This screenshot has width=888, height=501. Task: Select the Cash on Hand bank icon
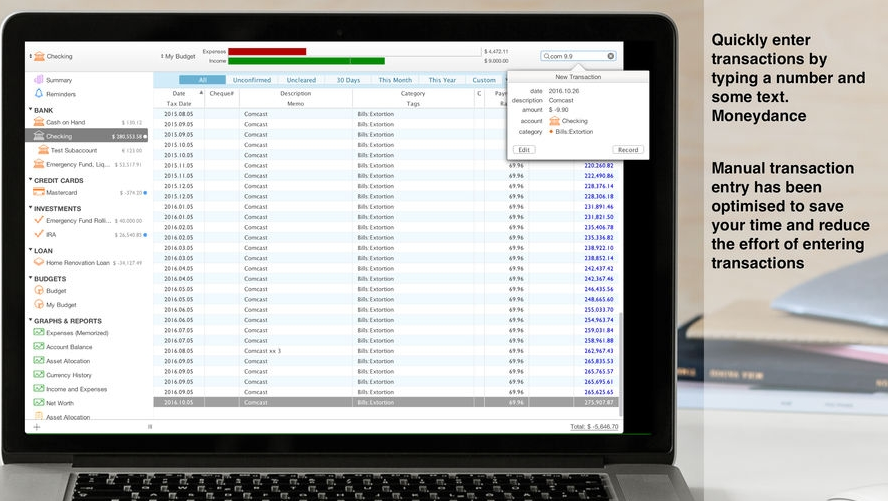pyautogui.click(x=39, y=122)
